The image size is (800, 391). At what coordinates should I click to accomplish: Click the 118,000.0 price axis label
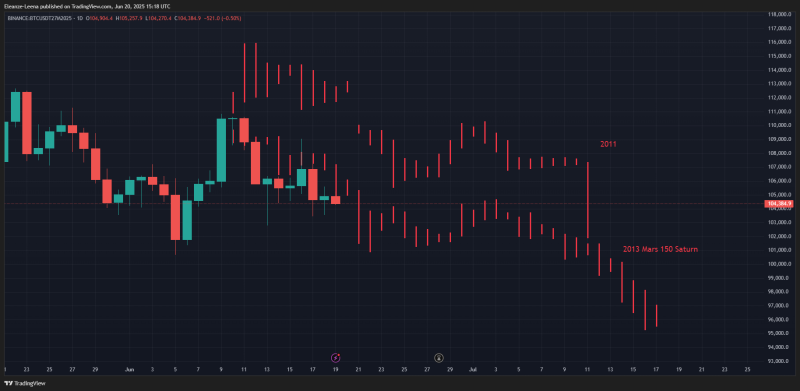(781, 14)
